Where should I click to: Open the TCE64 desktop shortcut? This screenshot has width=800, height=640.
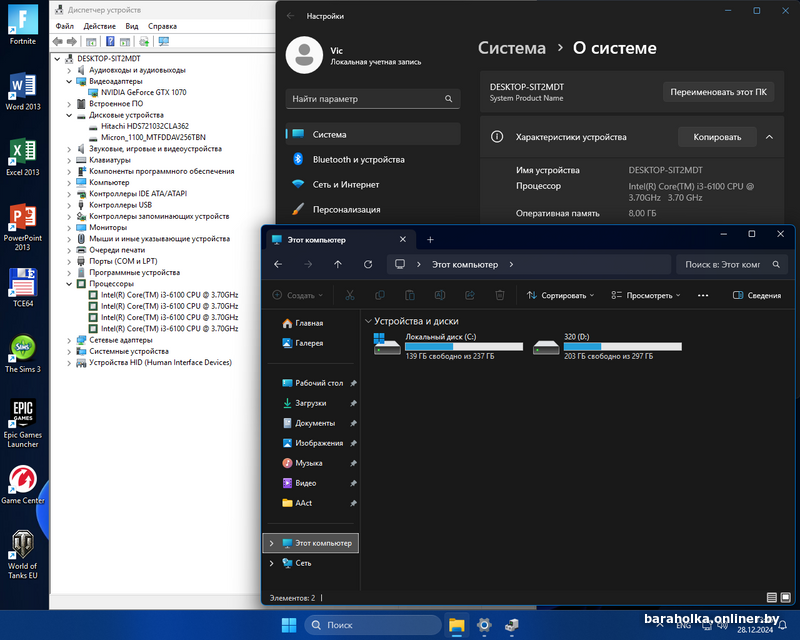(x=22, y=287)
